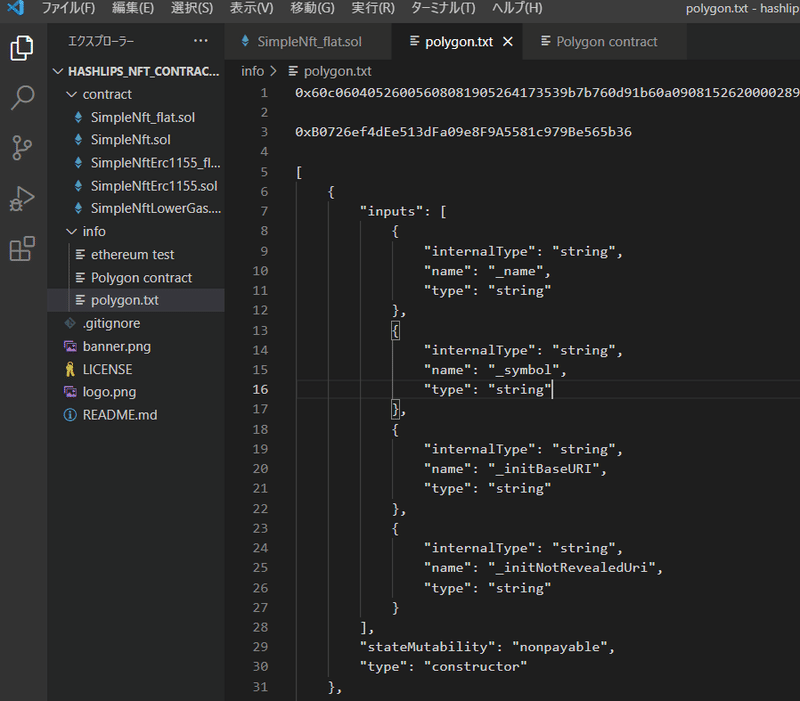800x701 pixels.
Task: Collapse the HASHLIPS_NFT_CONTRAC... root folder
Action: 58,71
